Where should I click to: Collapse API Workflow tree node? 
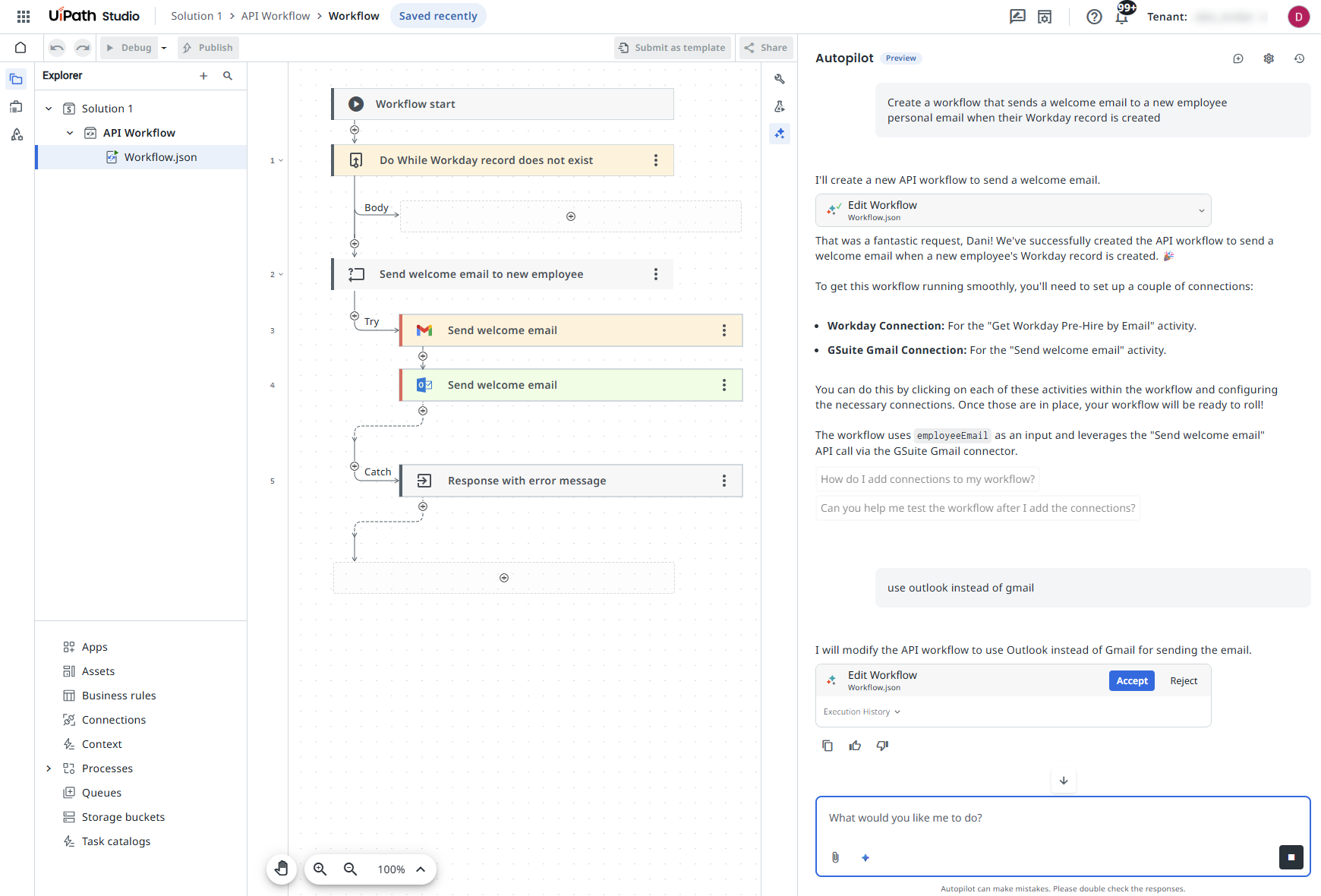pos(70,133)
